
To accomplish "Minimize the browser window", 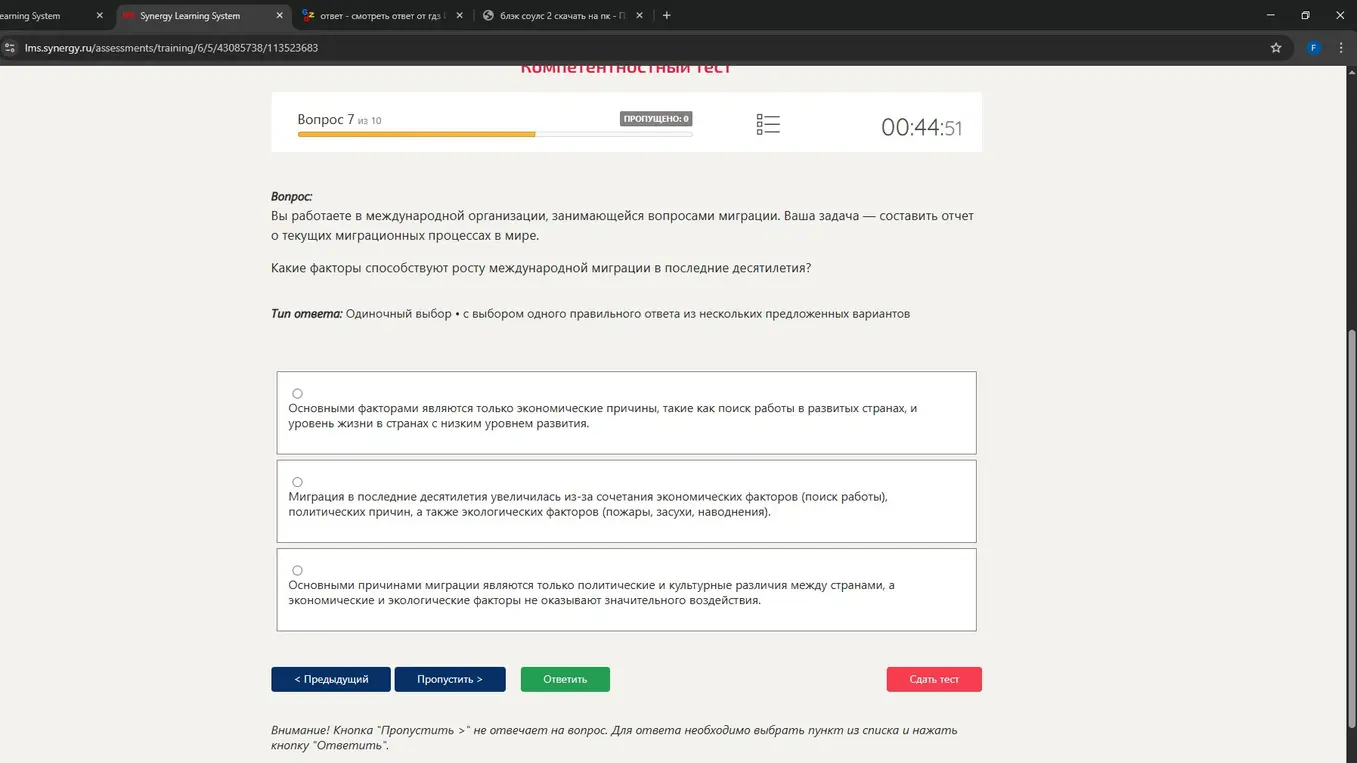I will coord(1271,15).
